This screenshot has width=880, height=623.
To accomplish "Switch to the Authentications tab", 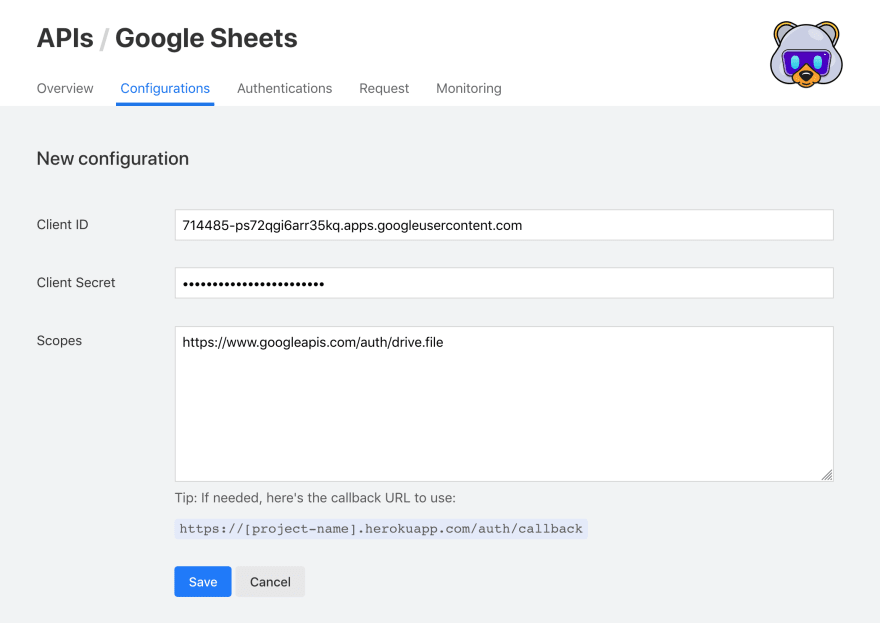I will tap(285, 89).
